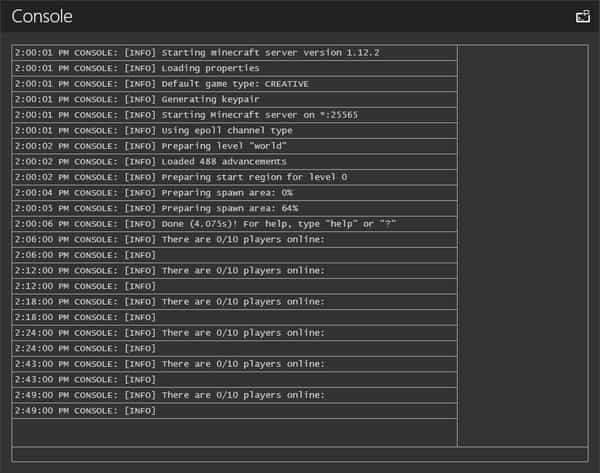The image size is (600, 473).
Task: Select the "Preparing start region for level 0" line
Action: [235, 177]
